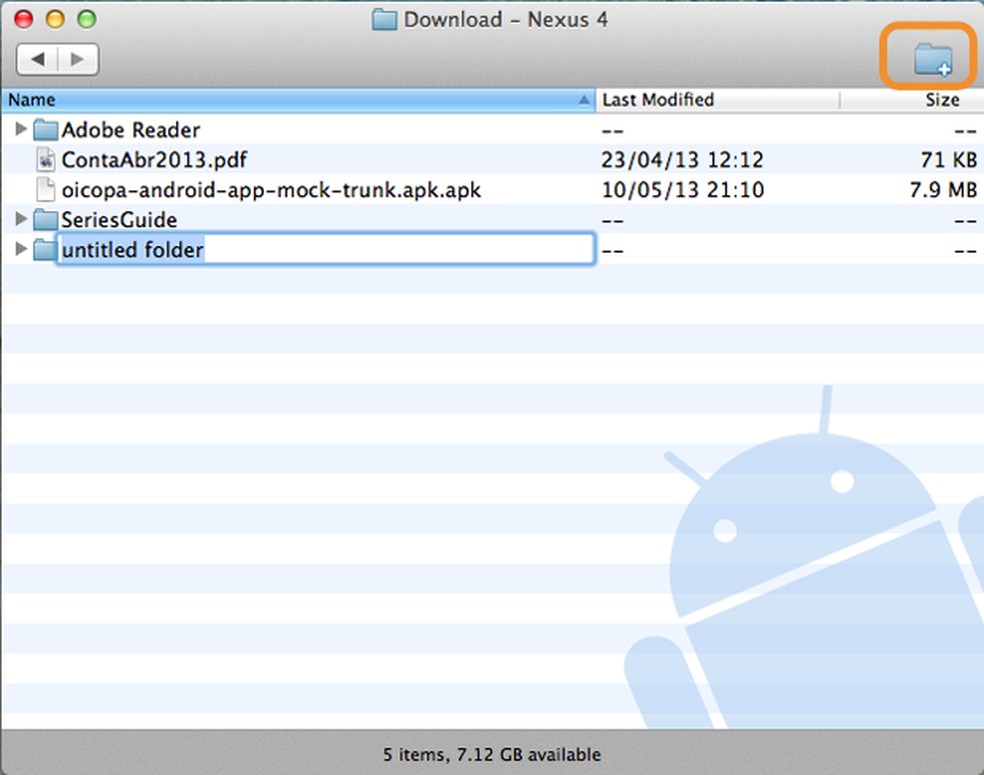Screen dimensions: 984x775
Task: Expand the SeriesGuide folder
Action: tap(21, 218)
